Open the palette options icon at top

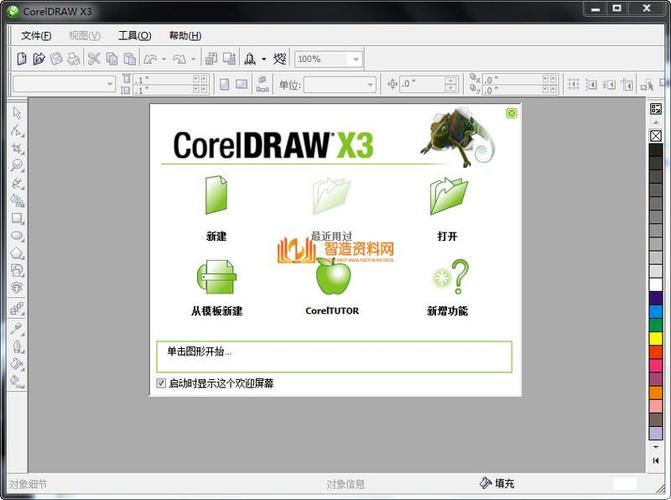tap(656, 109)
